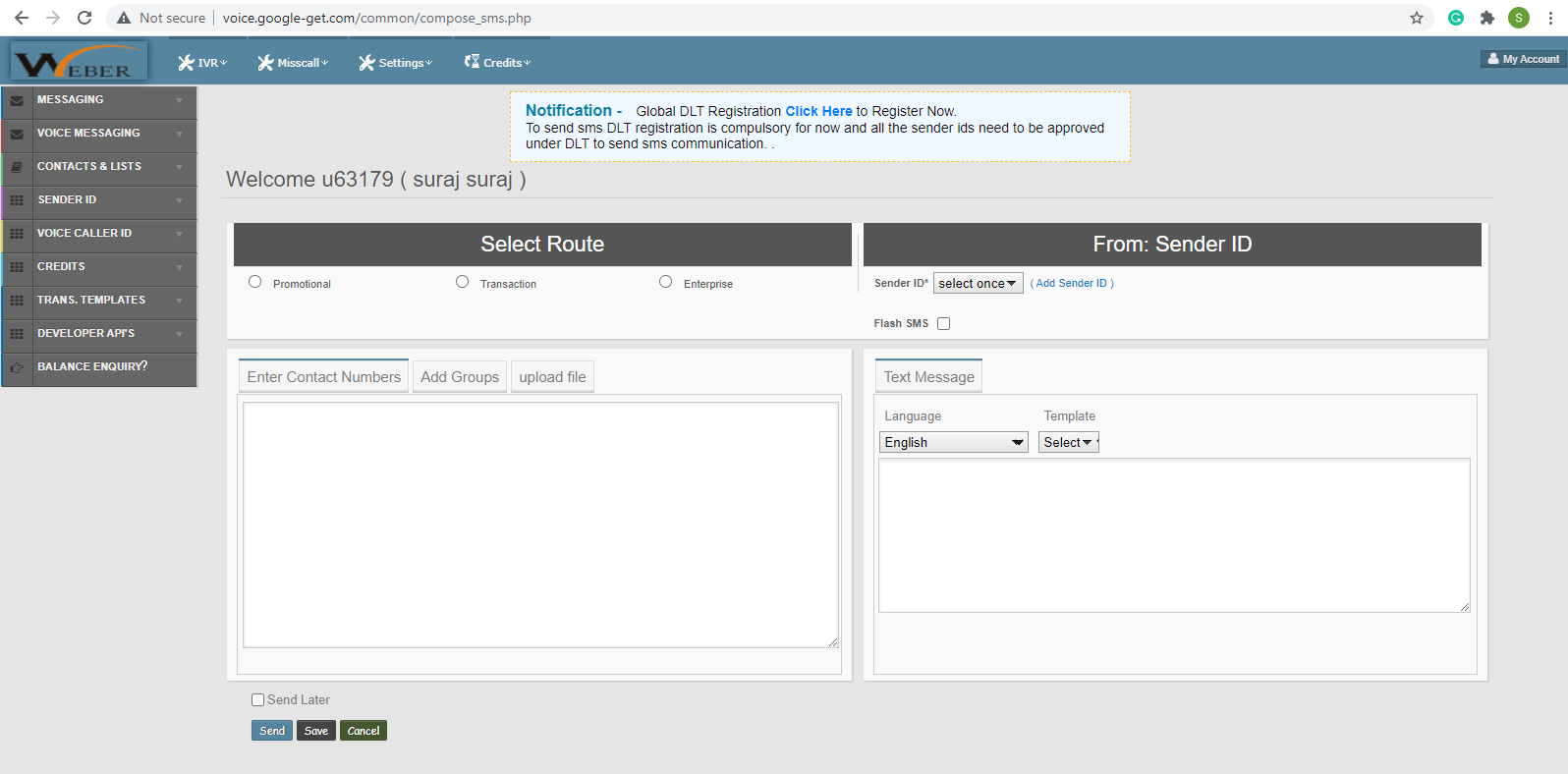This screenshot has height=774, width=1568.
Task: Enable the Flash SMS checkbox
Action: coord(943,323)
